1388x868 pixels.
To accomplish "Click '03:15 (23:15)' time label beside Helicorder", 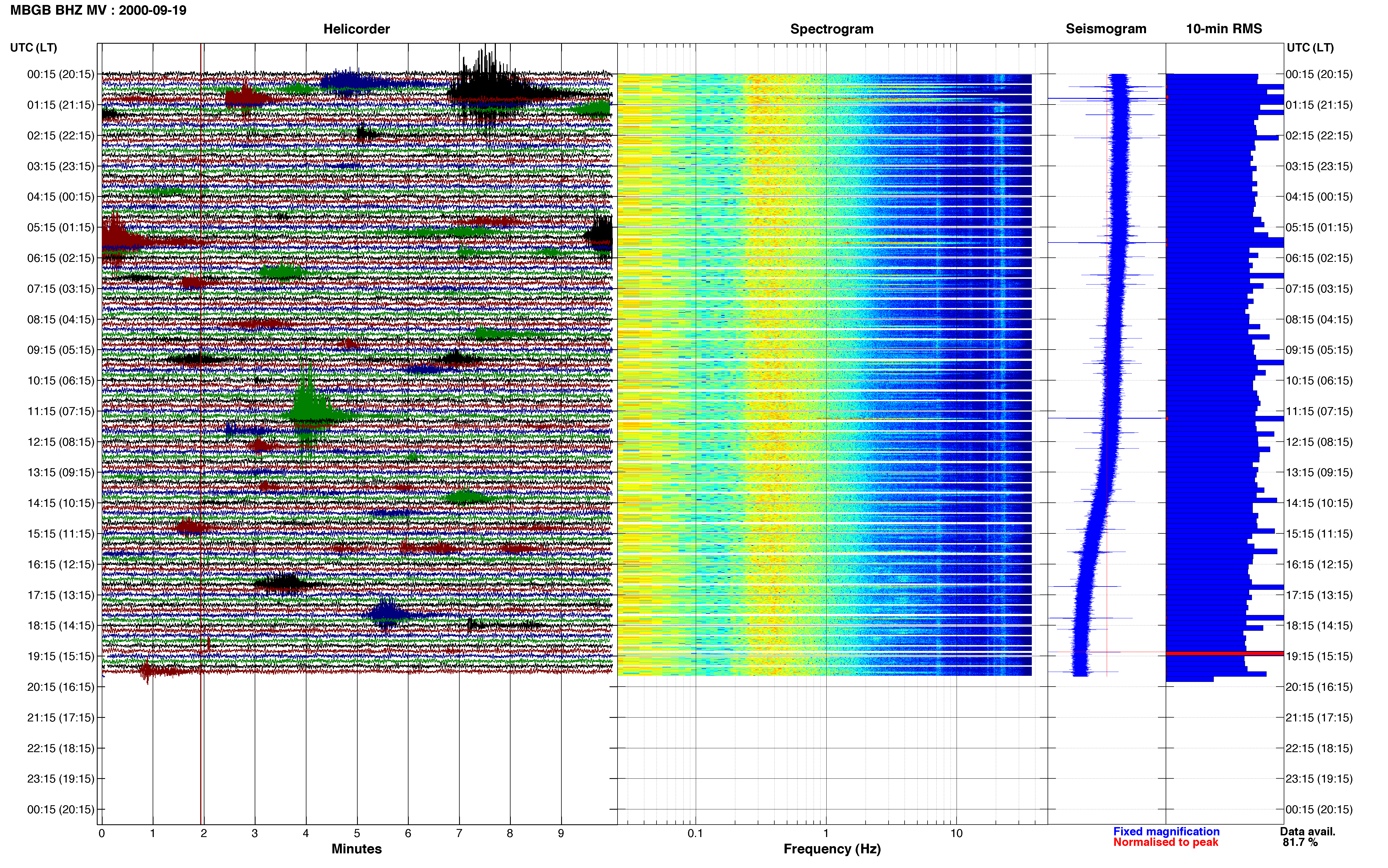I will pos(61,166).
